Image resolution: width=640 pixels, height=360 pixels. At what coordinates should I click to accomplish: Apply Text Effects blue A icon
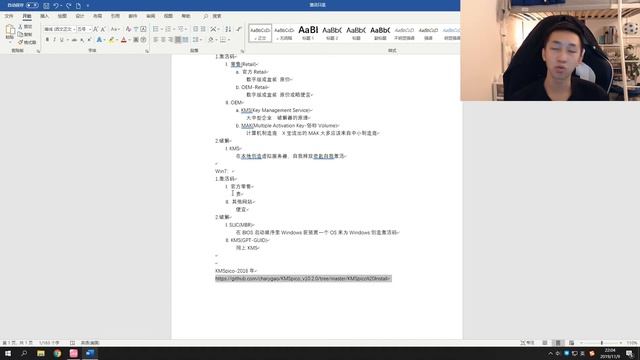(x=99, y=40)
